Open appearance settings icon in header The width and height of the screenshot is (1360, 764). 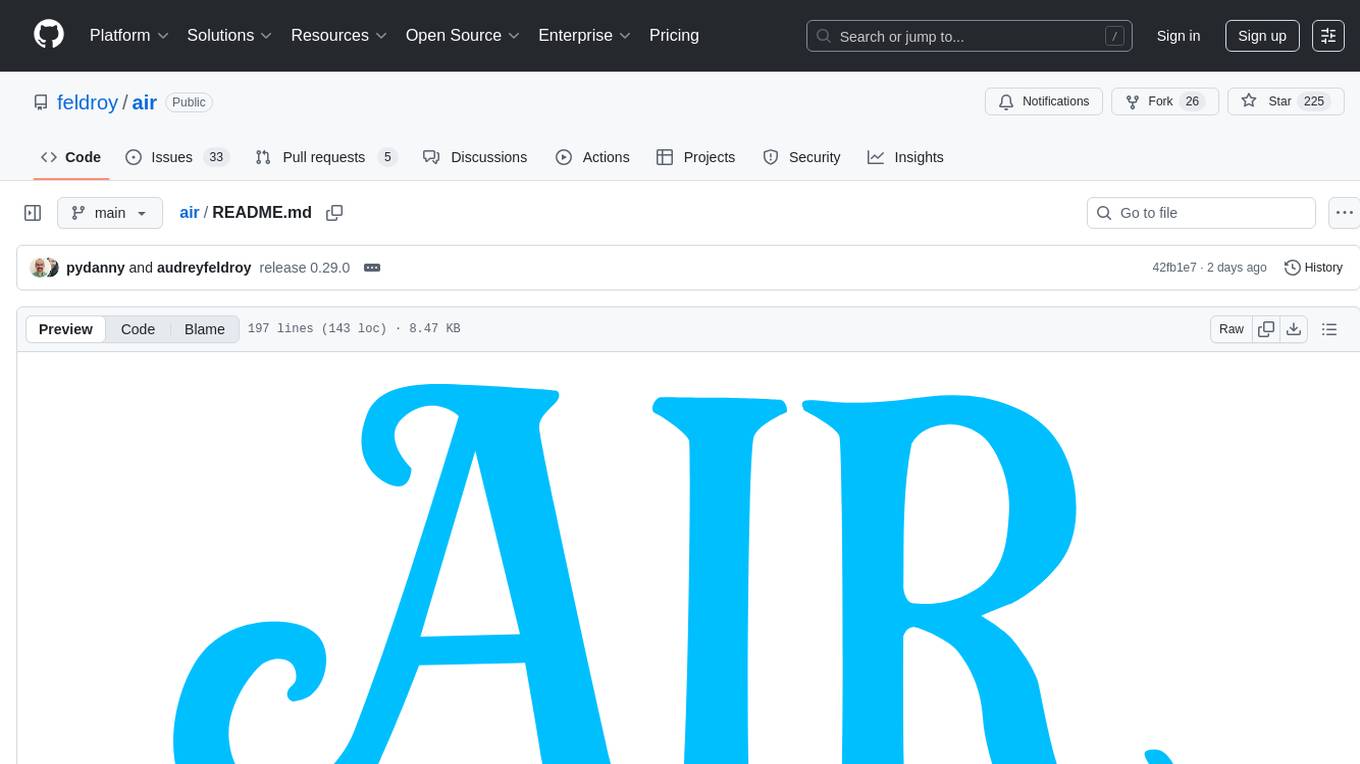pos(1328,36)
